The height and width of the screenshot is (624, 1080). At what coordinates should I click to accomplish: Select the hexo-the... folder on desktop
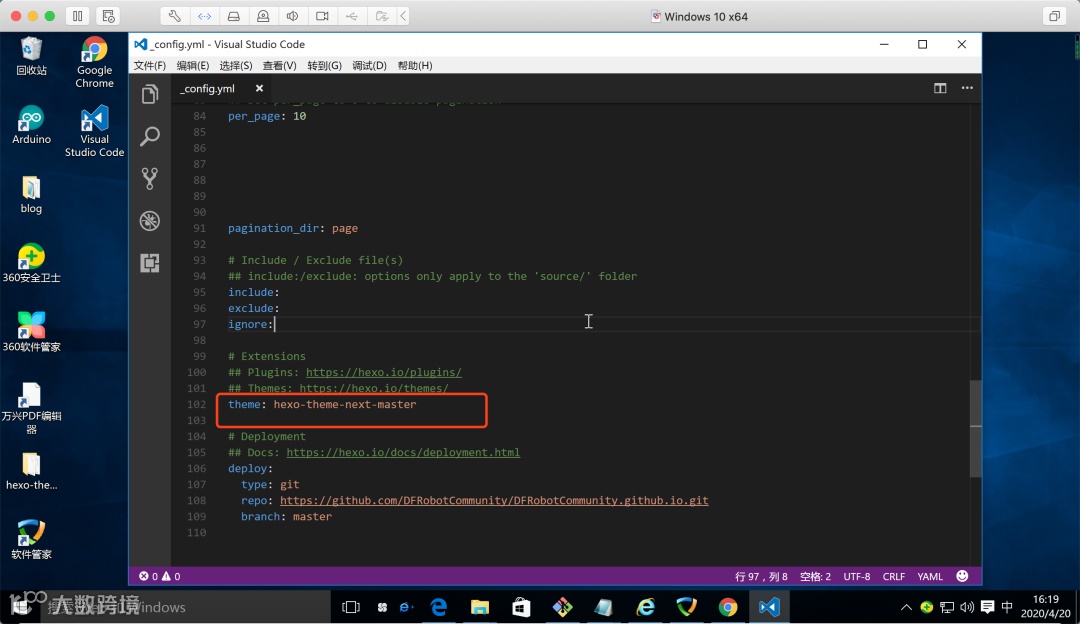coord(31,472)
